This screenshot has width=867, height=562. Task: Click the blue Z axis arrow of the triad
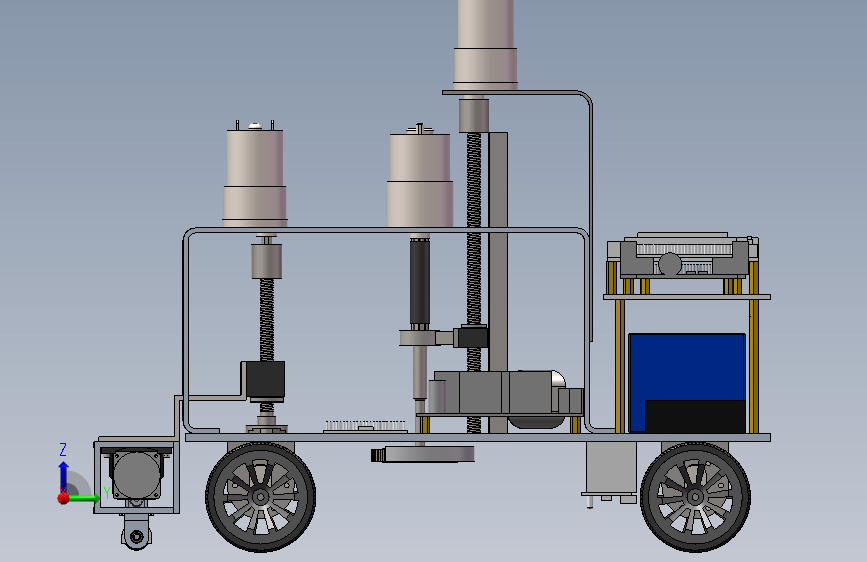(x=64, y=476)
